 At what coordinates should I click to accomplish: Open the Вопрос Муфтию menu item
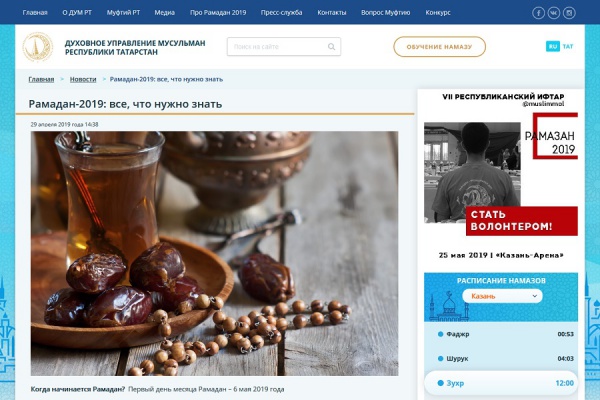point(385,13)
